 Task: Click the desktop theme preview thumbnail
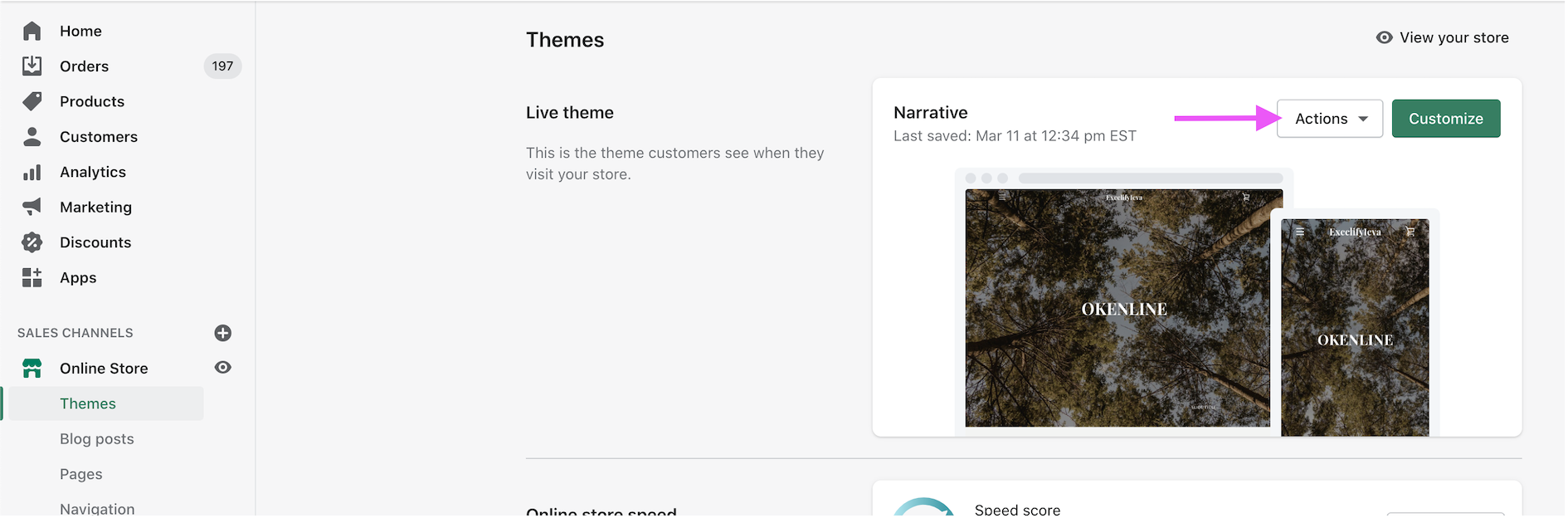point(1117,308)
